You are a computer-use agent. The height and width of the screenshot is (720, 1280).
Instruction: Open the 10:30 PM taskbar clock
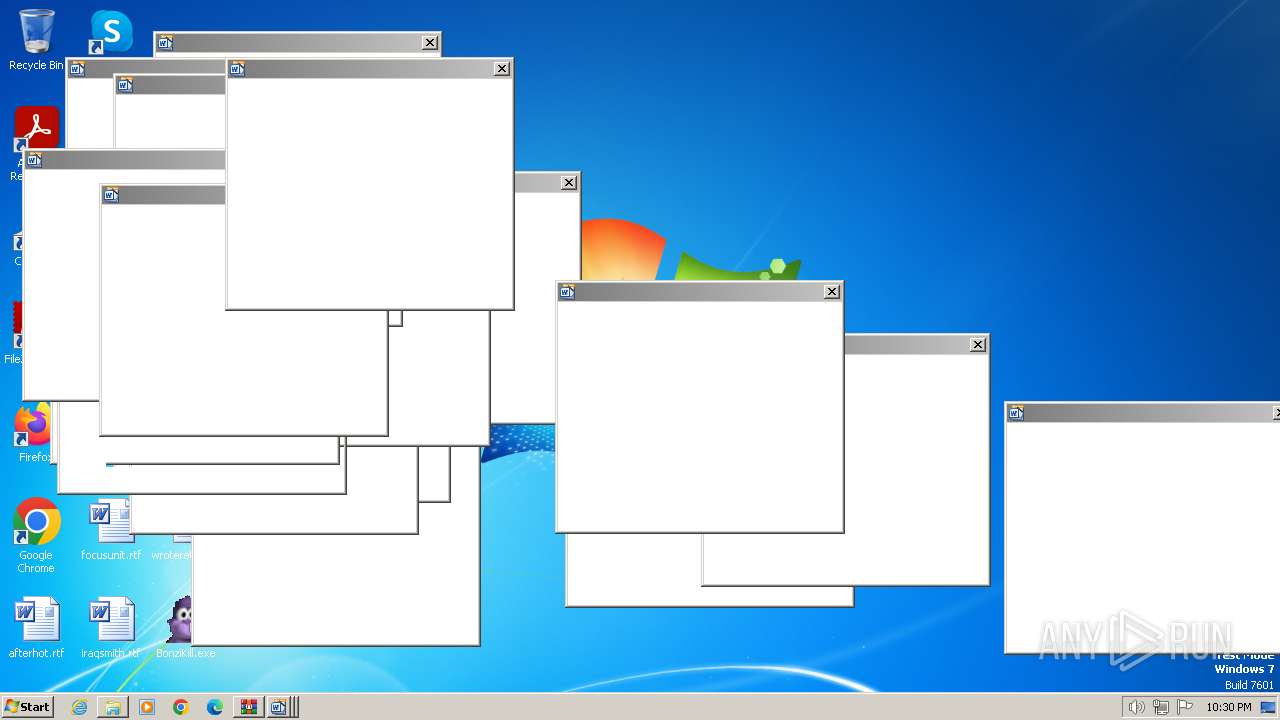tap(1229, 707)
